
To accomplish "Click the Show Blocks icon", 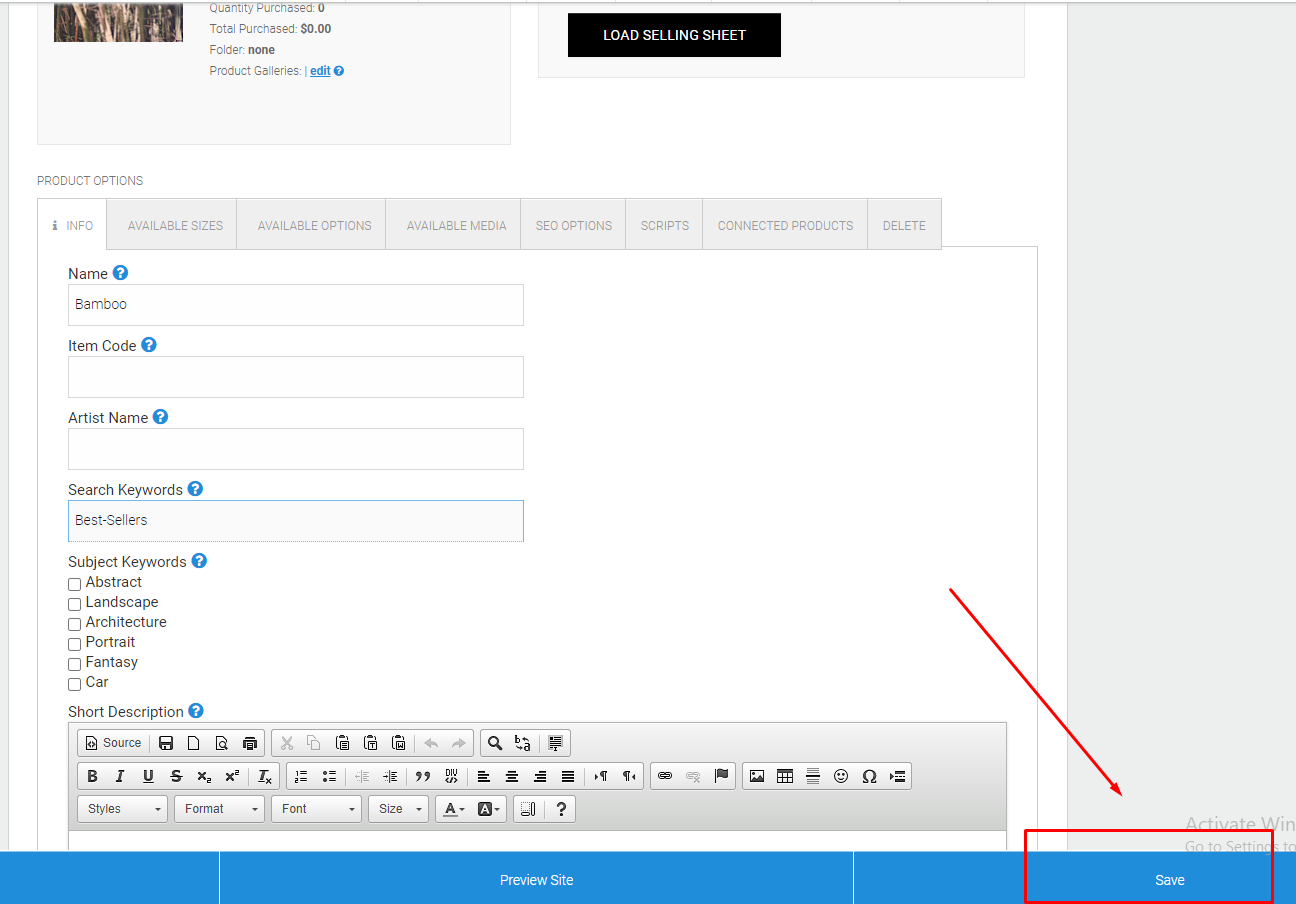I will point(529,809).
